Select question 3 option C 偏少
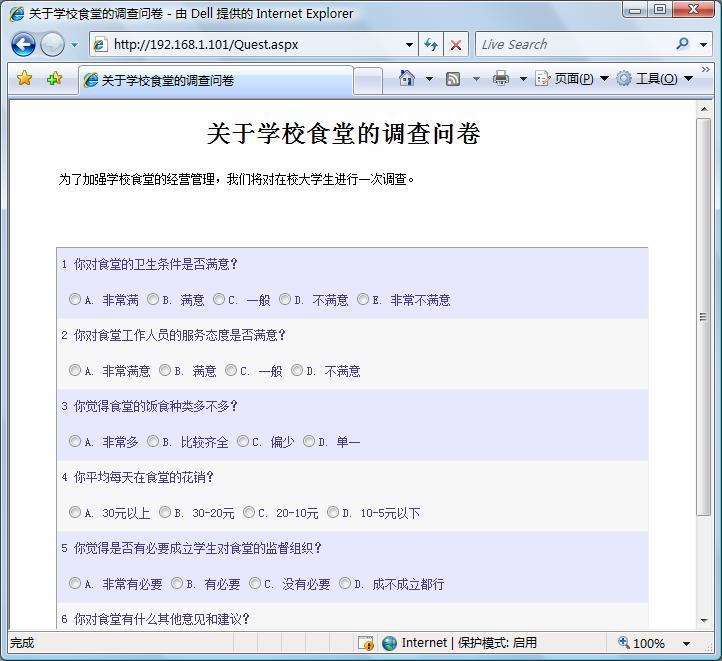 (x=243, y=441)
